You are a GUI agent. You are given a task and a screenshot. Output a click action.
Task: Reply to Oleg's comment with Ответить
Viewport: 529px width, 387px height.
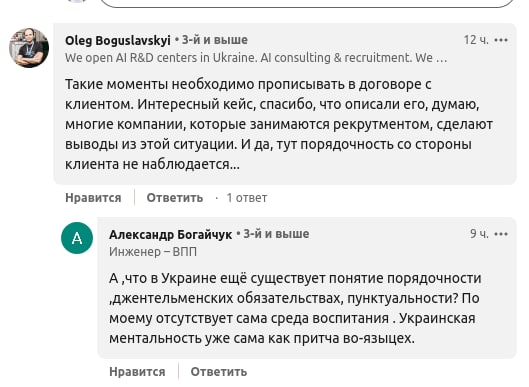[175, 197]
